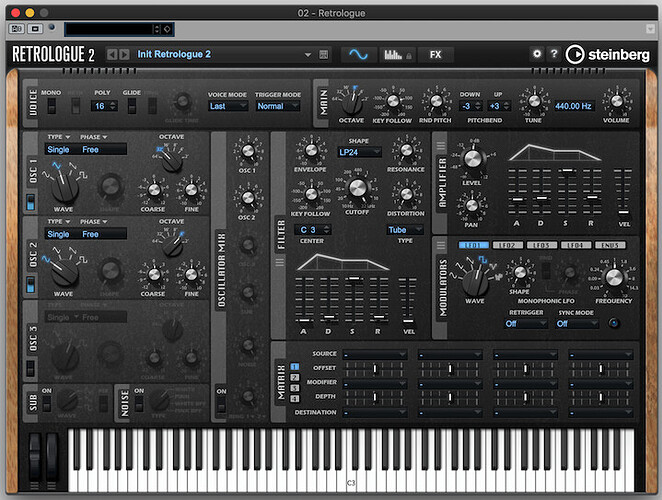
Task: Open the Filter Shape dropdown showing LP24
Action: coord(359,152)
